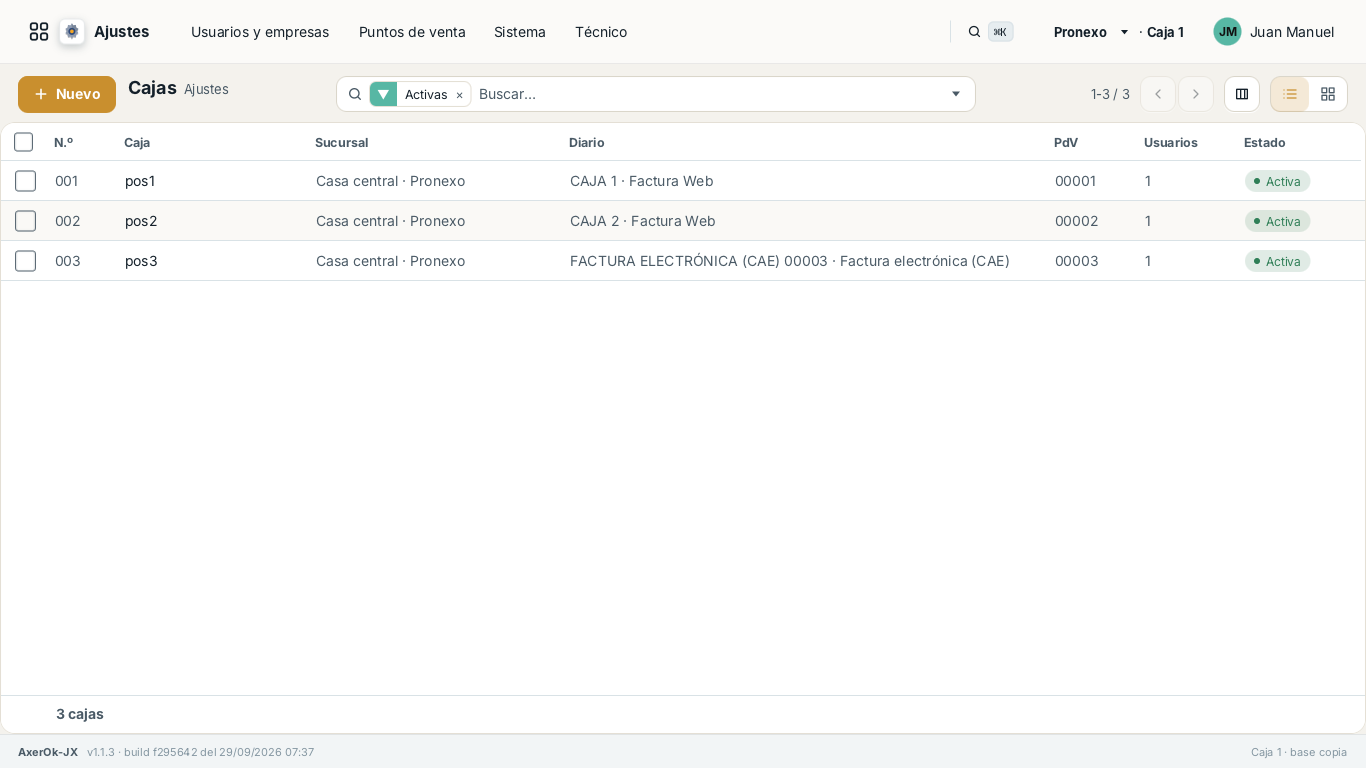Click the global search magnifier icon
1366x768 pixels.
(x=974, y=32)
